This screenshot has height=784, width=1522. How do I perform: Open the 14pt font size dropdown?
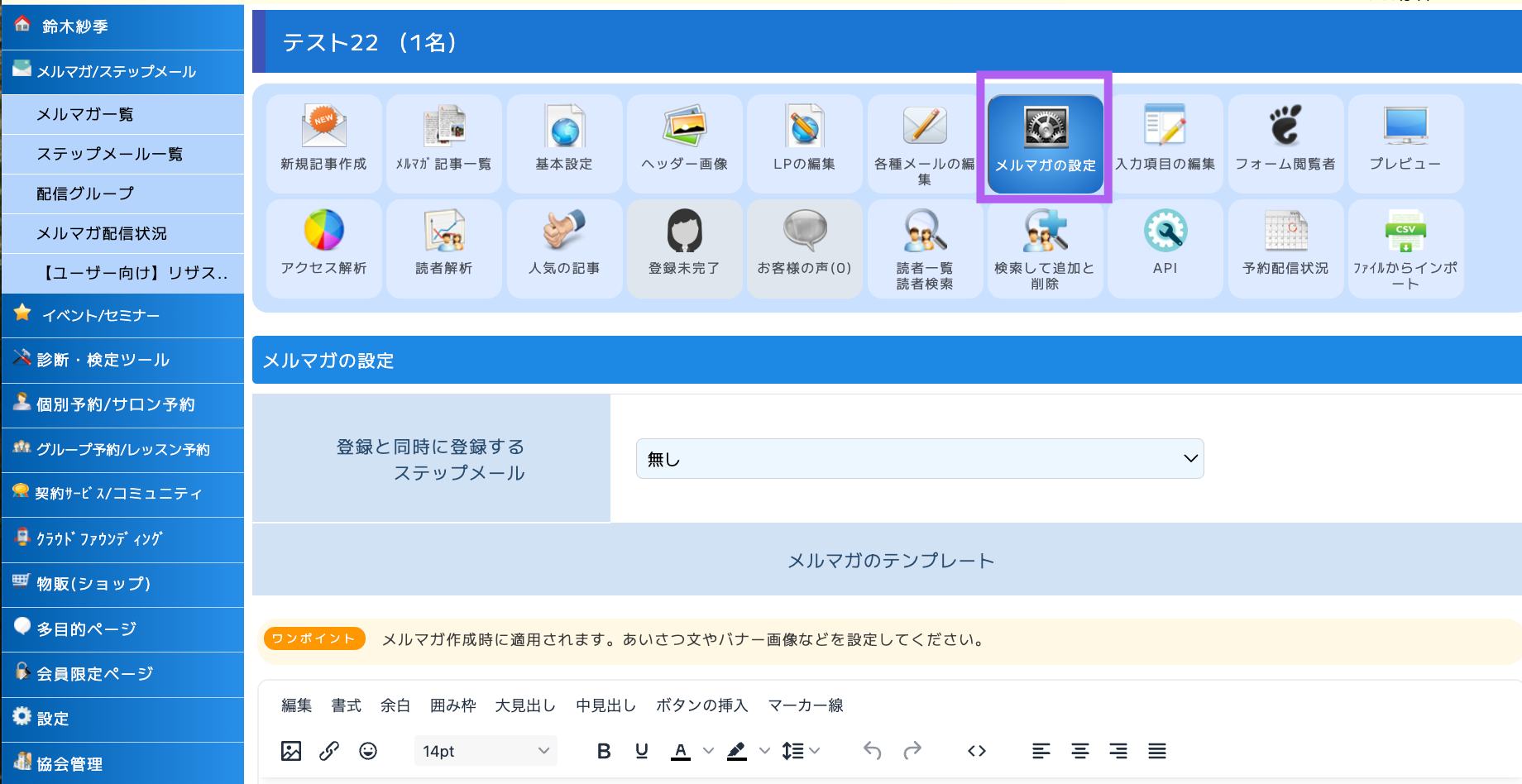point(486,751)
